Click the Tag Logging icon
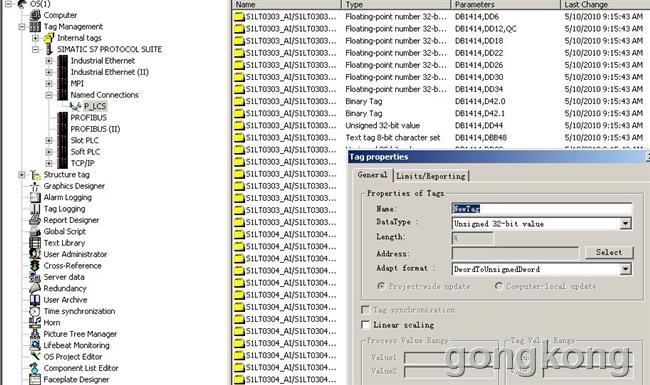 (35, 209)
